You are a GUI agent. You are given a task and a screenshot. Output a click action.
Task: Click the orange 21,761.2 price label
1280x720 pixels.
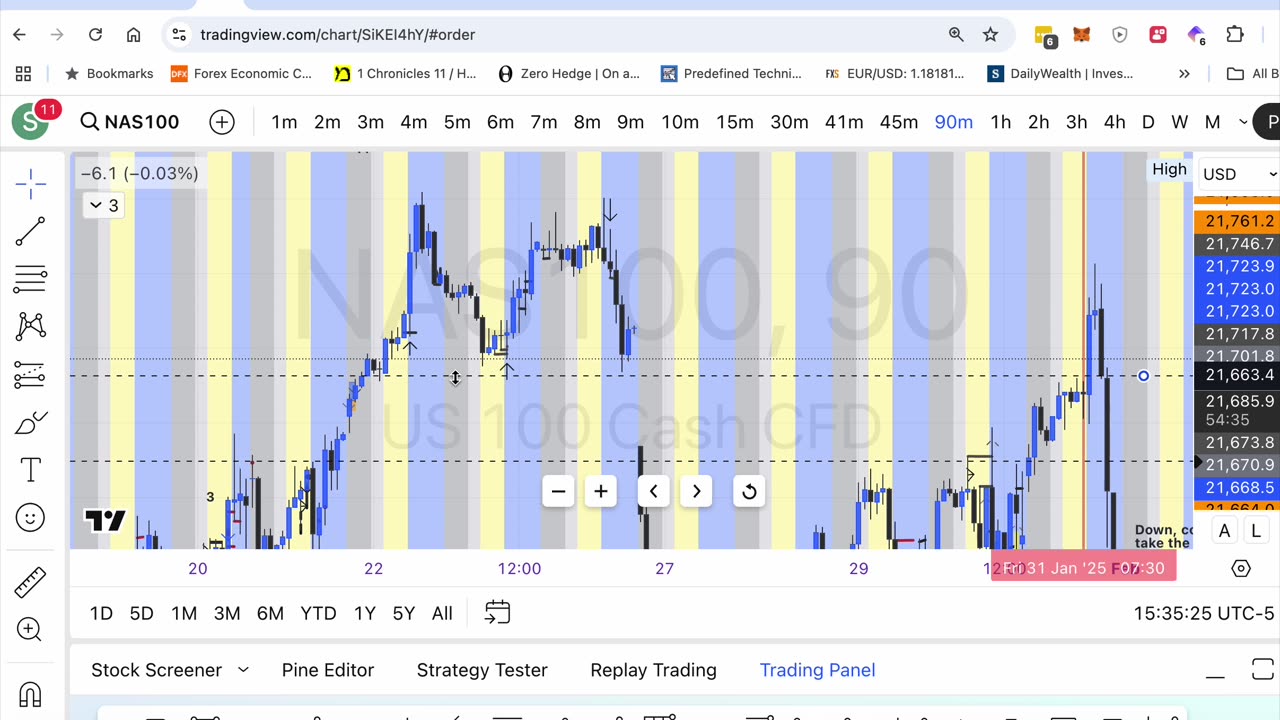click(x=1239, y=221)
